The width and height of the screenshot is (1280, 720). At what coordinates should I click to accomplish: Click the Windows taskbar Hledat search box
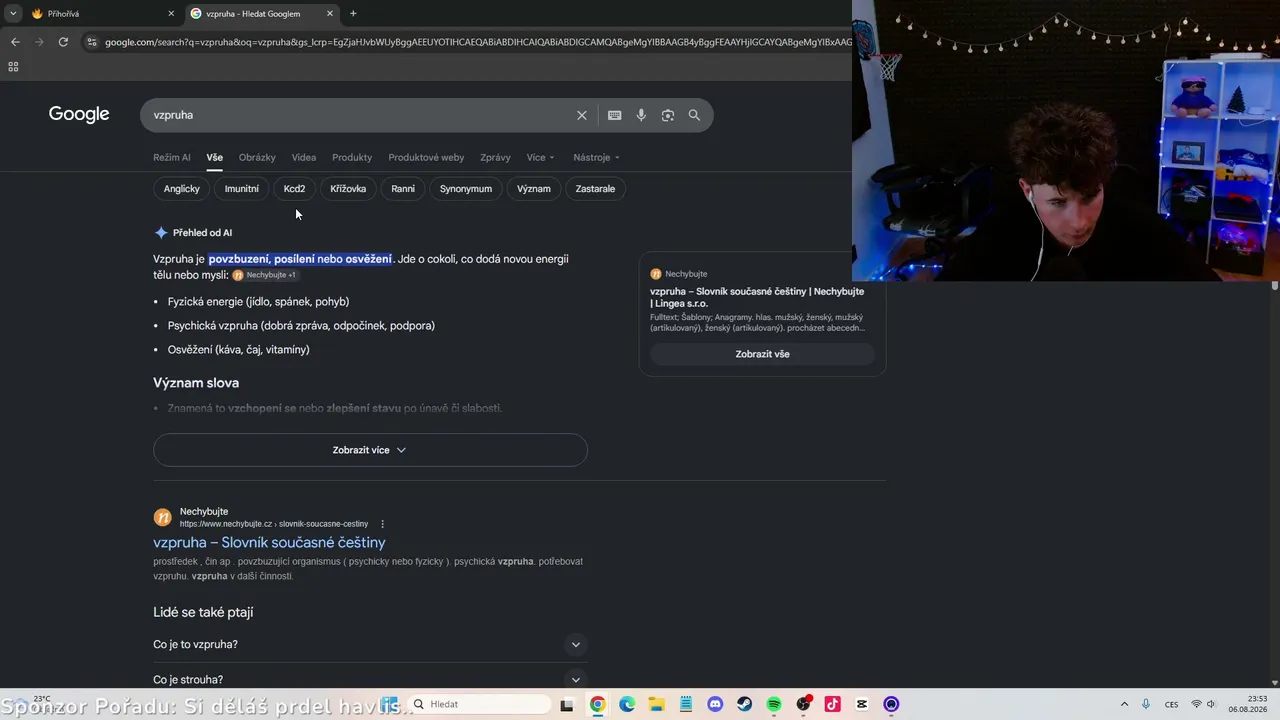click(x=480, y=704)
